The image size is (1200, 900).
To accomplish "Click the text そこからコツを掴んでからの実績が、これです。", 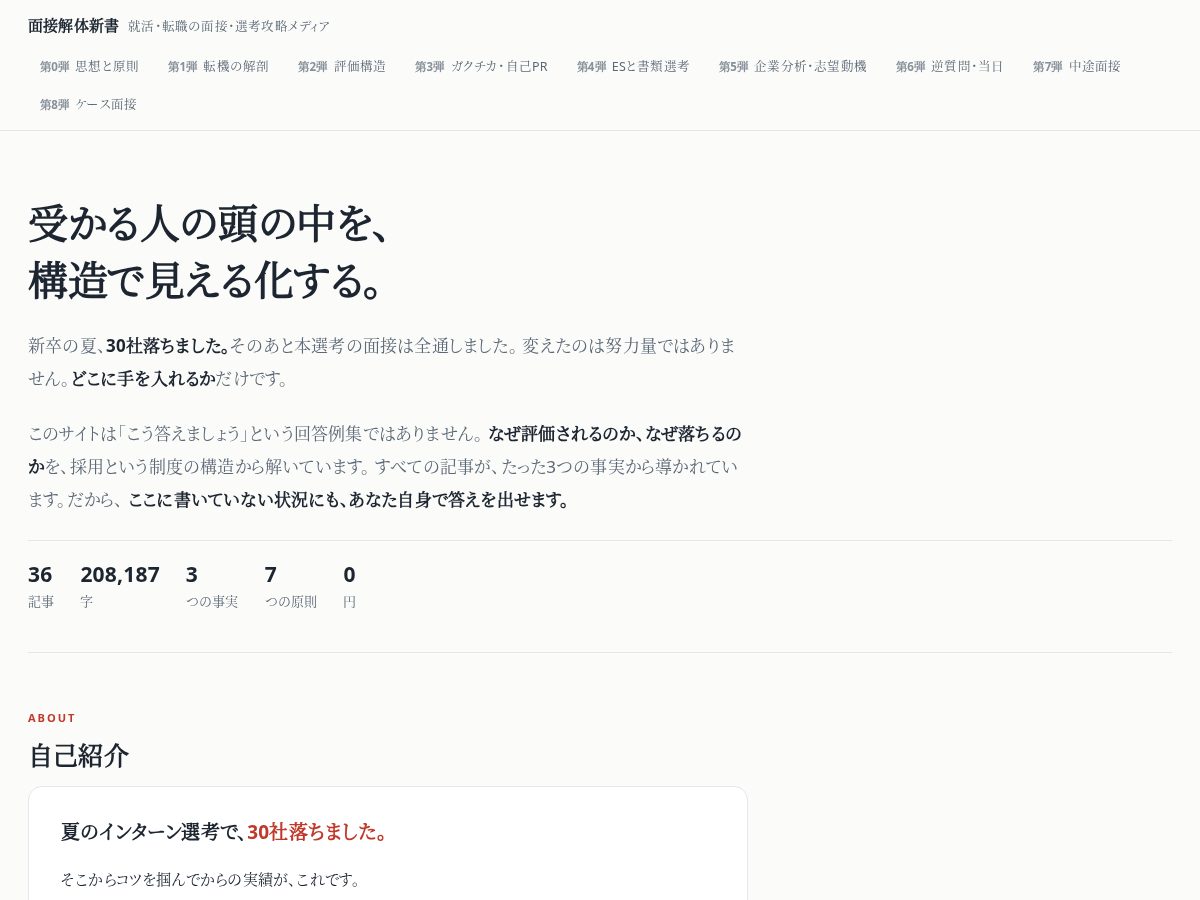I will click(210, 879).
